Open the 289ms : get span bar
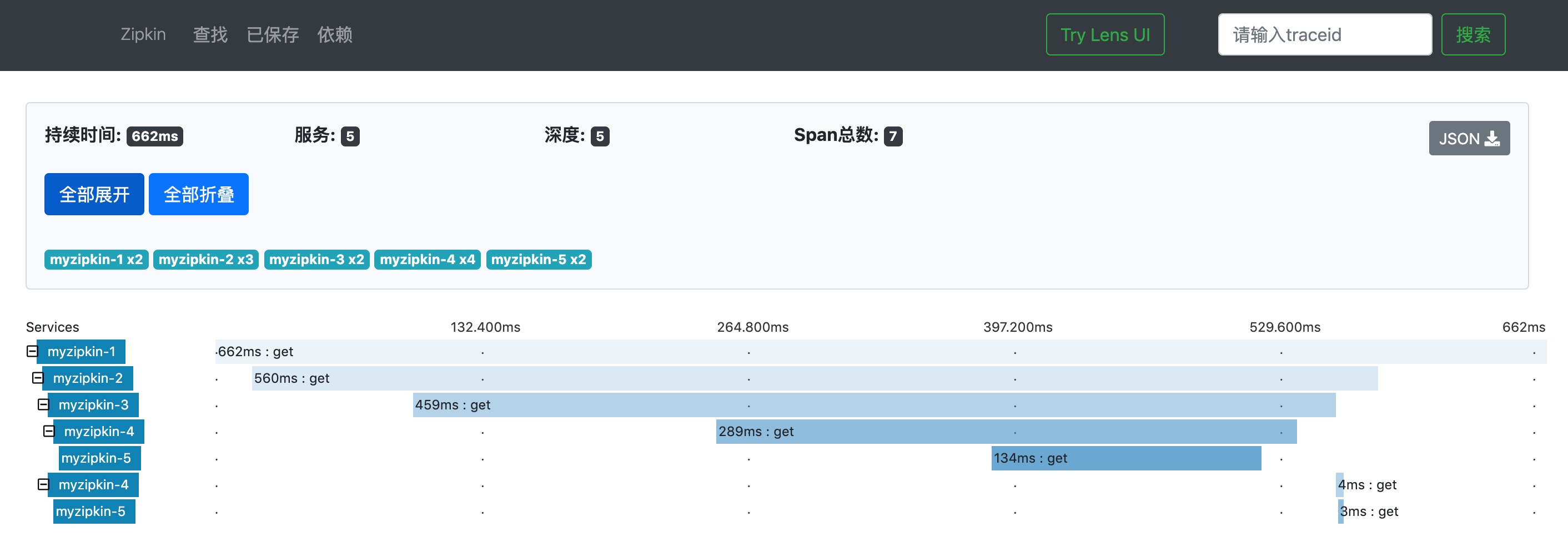The width and height of the screenshot is (1568, 557). [1006, 432]
